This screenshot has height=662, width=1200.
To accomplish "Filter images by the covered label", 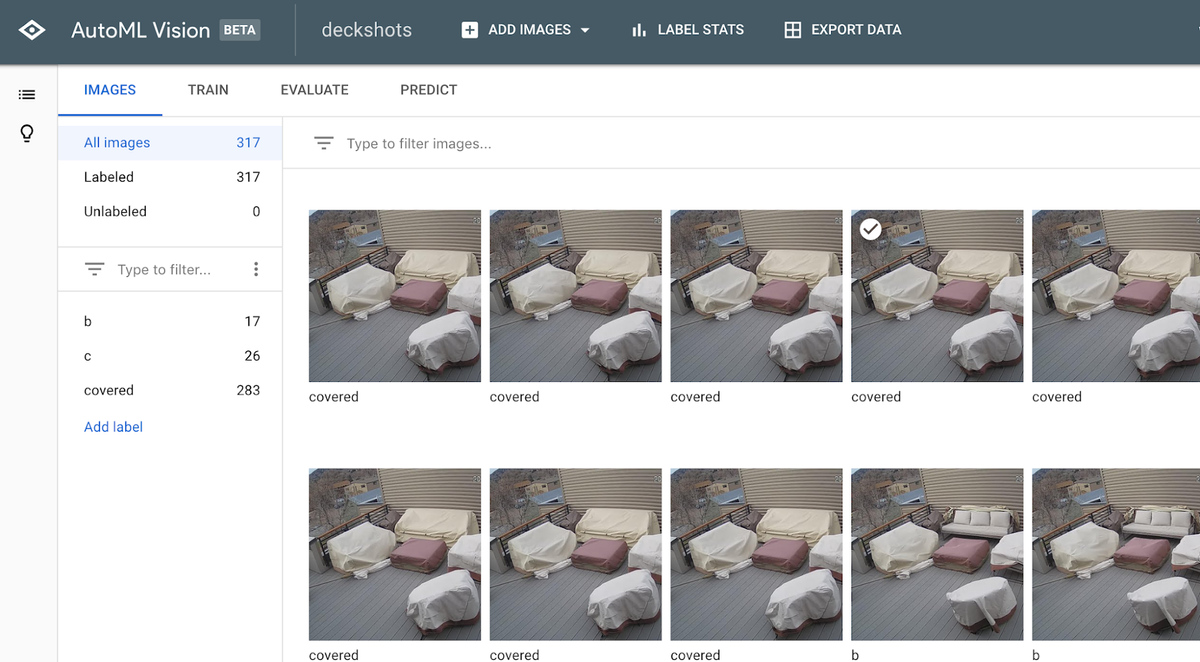I will [109, 391].
